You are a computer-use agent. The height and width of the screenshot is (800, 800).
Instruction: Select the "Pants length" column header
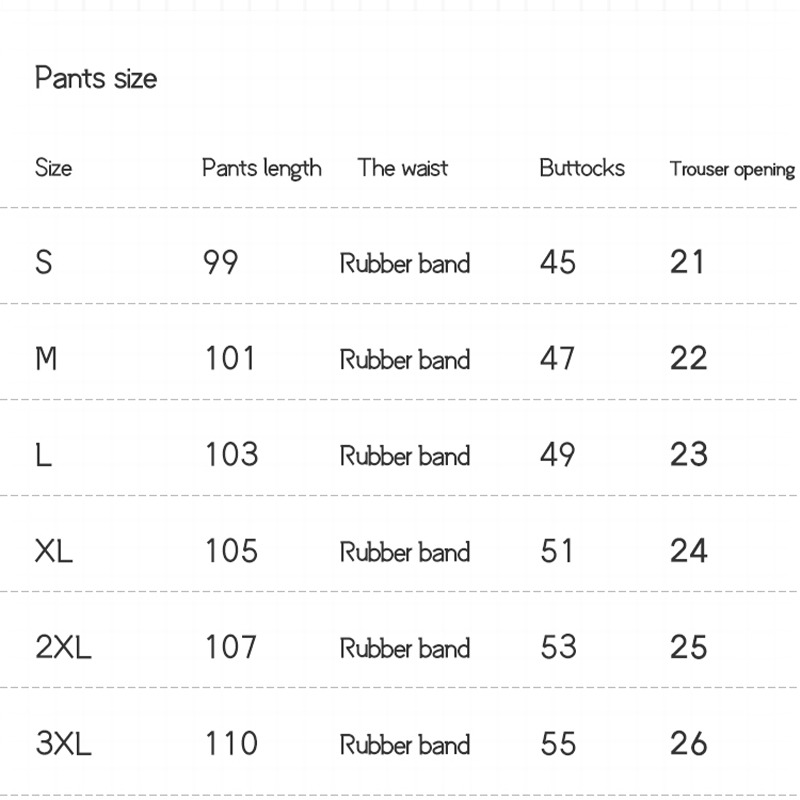(x=262, y=168)
